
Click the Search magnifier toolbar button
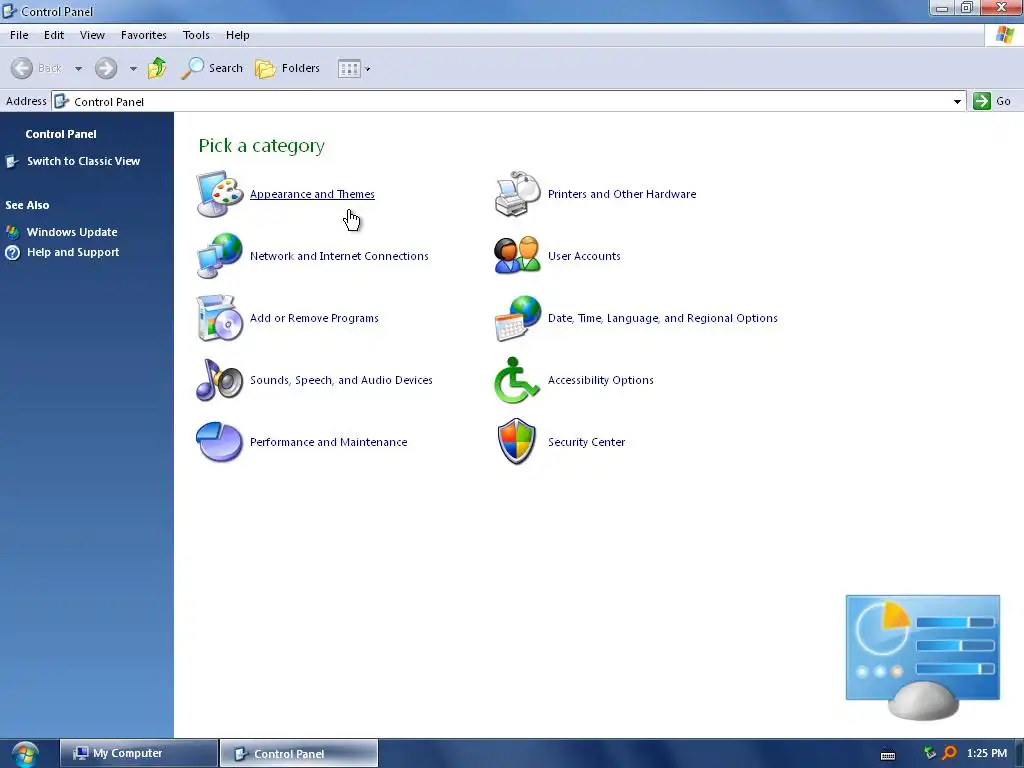tap(212, 68)
